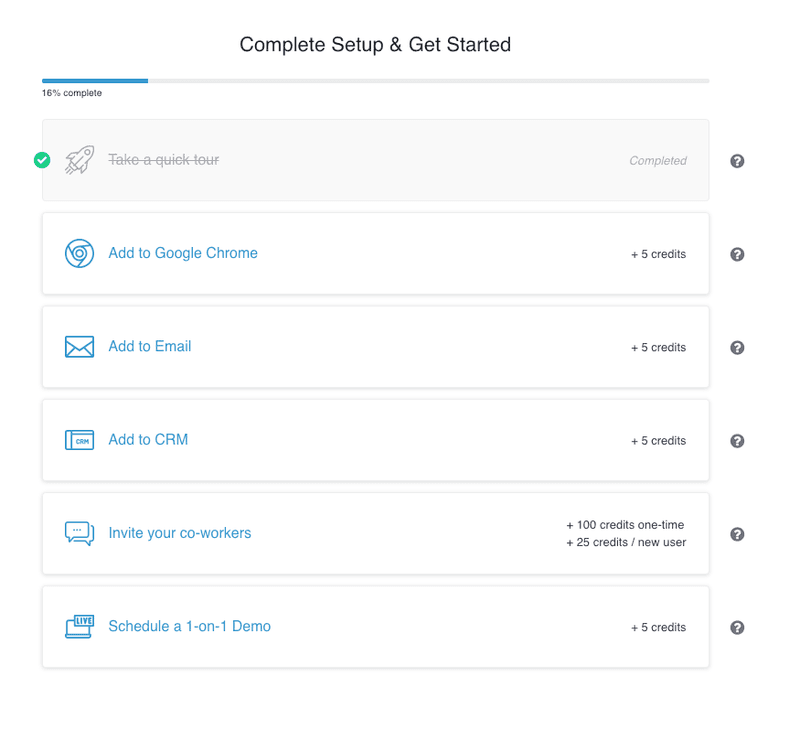
Task: Click the rocket icon for quick tour
Action: click(x=79, y=161)
